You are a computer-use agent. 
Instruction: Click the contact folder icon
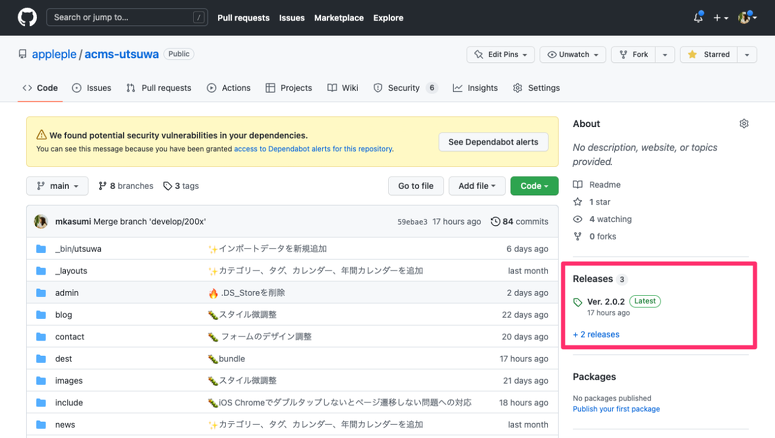coord(41,337)
